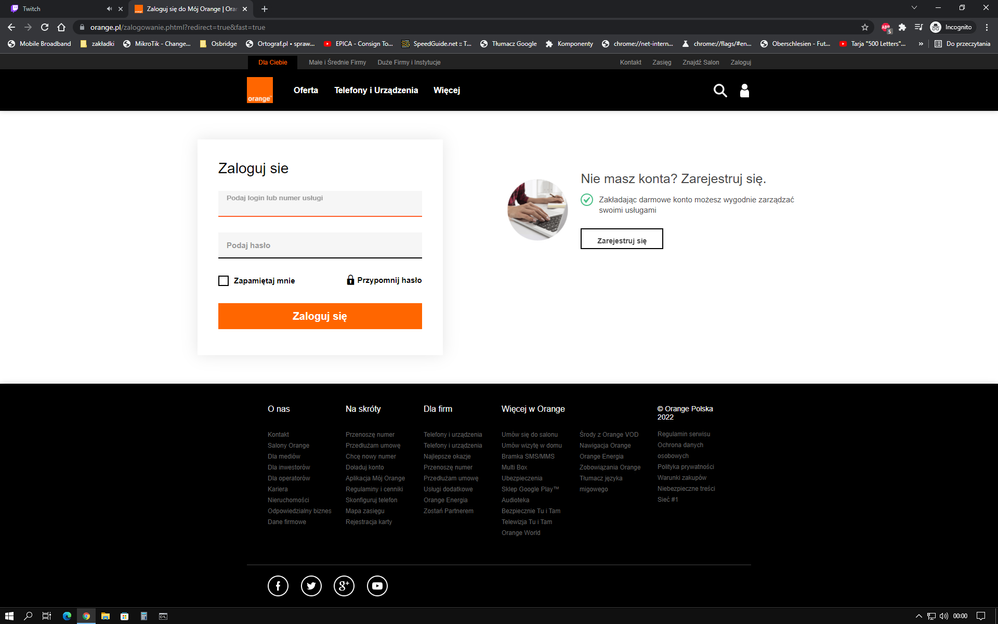Open the Zasięg link in top bar
This screenshot has height=624, width=998.
pyautogui.click(x=662, y=62)
